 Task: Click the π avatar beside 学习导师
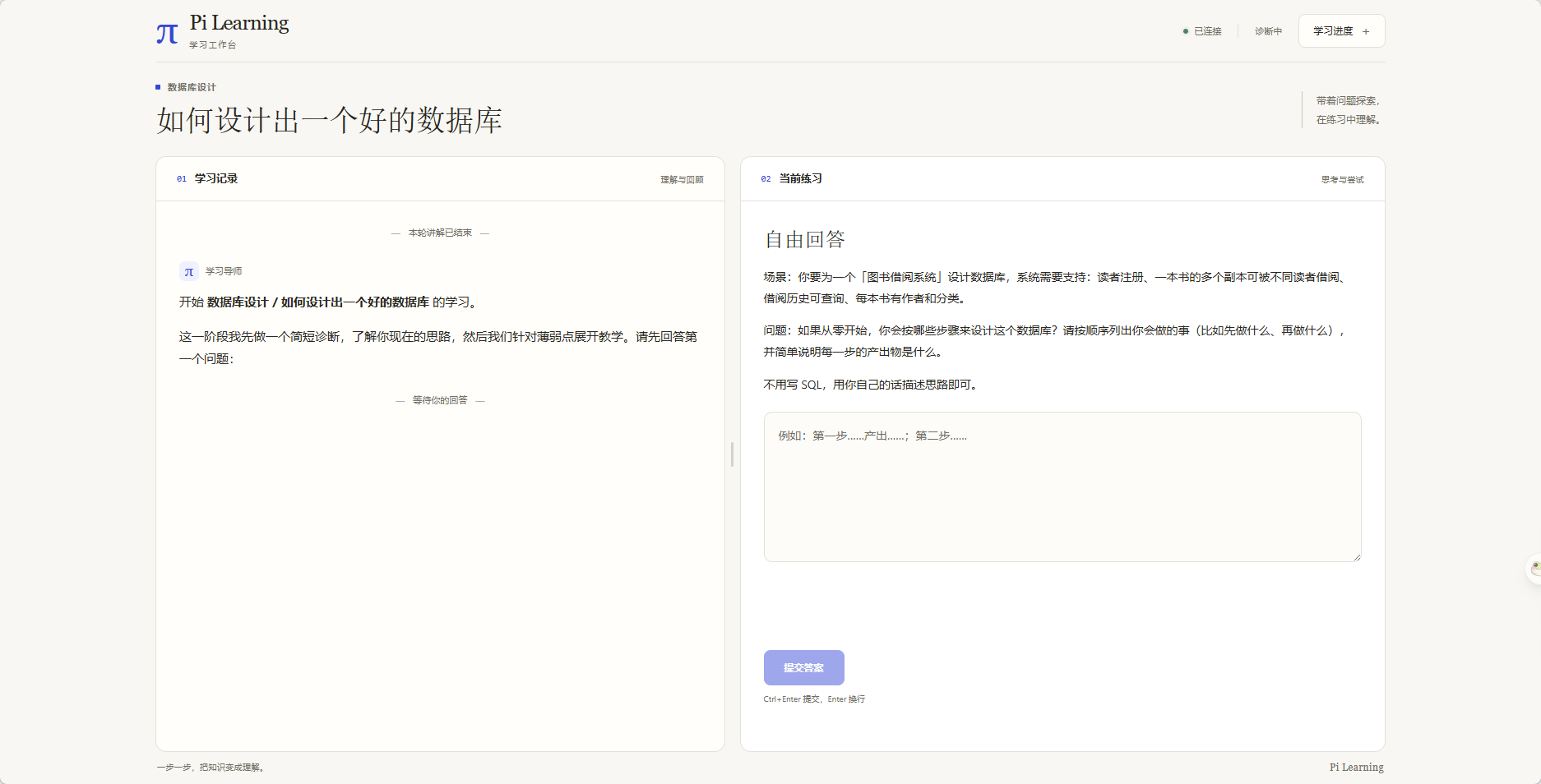189,271
